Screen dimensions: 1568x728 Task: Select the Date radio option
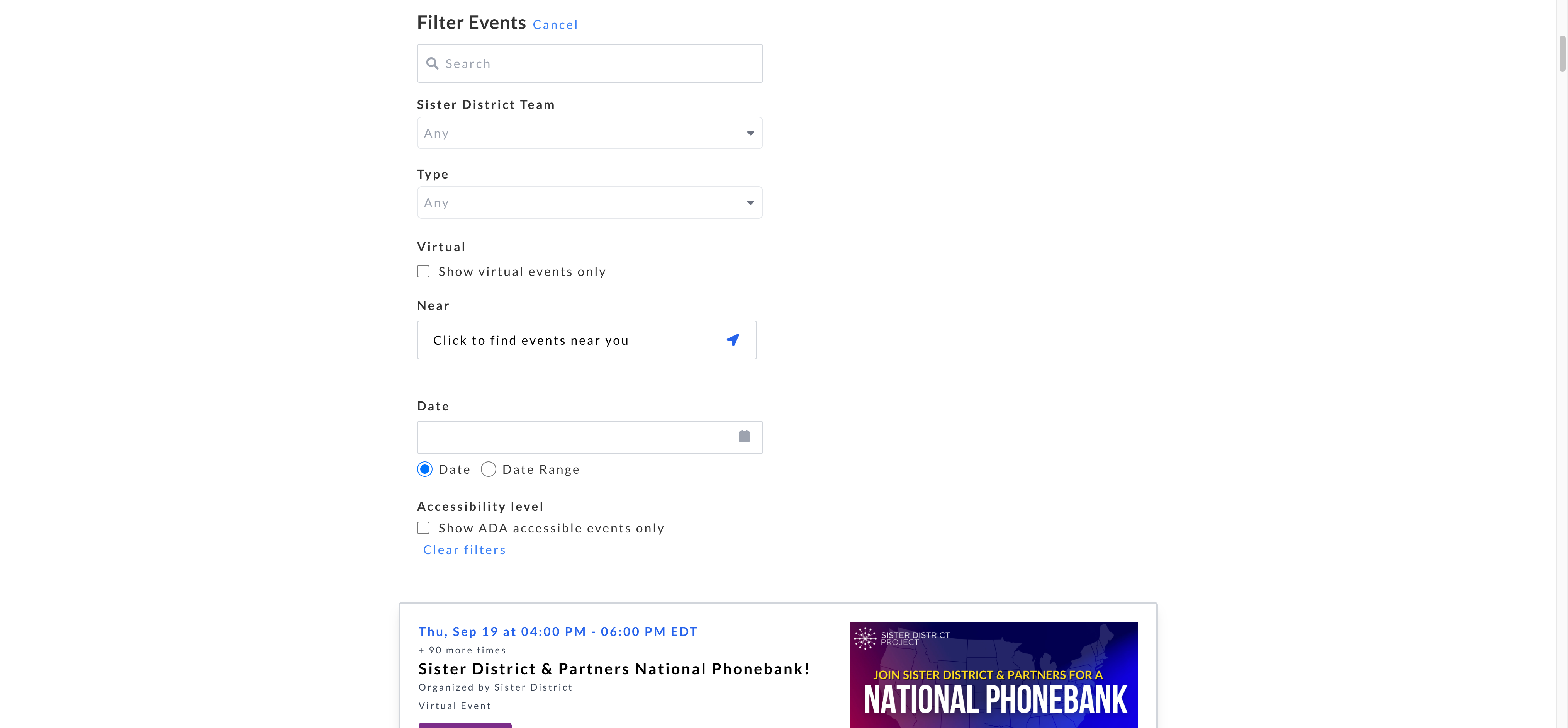[x=425, y=469]
